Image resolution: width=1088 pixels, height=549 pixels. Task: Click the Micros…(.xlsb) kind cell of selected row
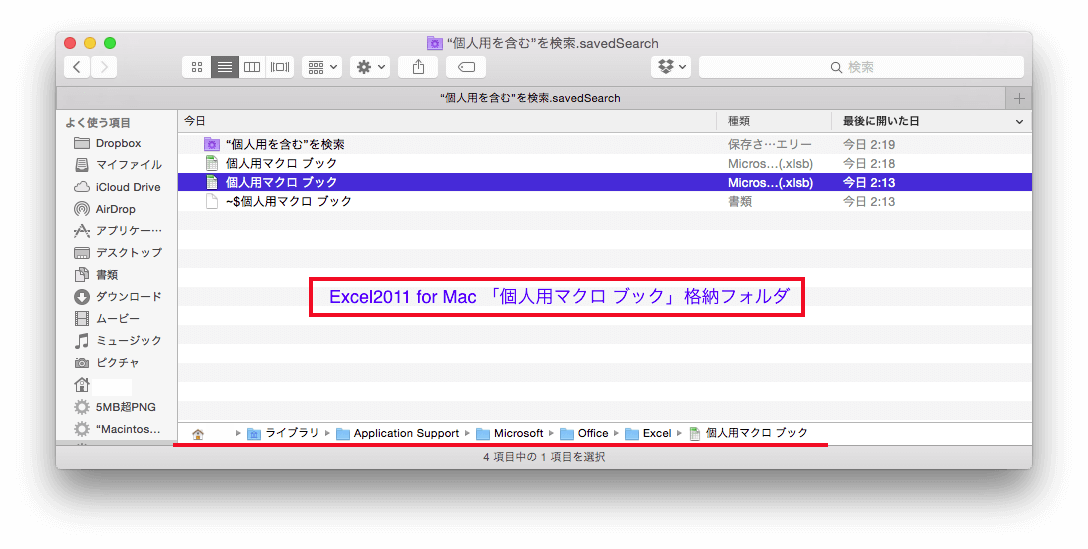pos(770,183)
